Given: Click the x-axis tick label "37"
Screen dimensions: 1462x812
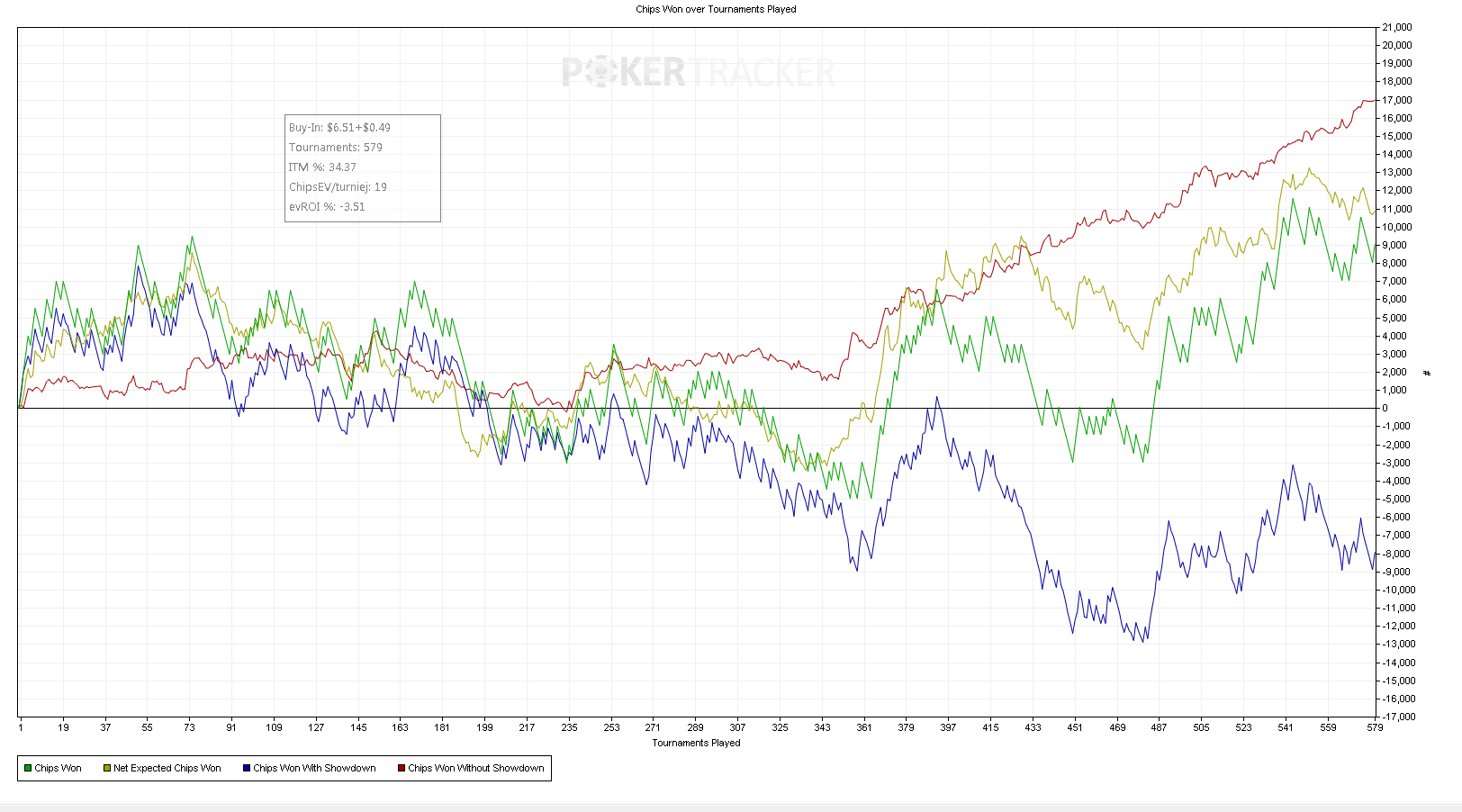Looking at the screenshot, I should 105,727.
